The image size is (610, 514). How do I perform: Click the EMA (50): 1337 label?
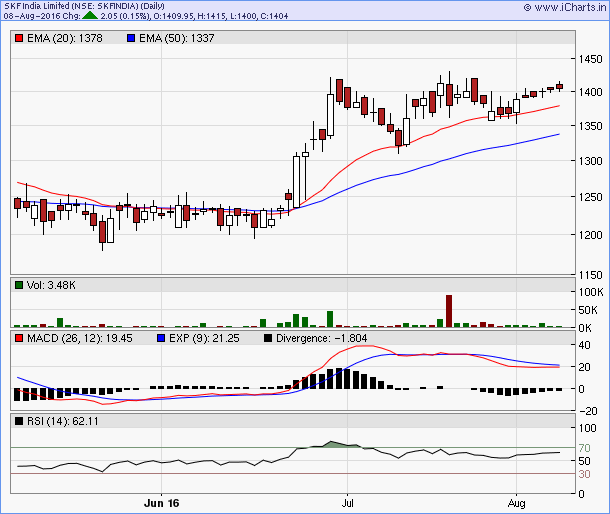tap(177, 38)
